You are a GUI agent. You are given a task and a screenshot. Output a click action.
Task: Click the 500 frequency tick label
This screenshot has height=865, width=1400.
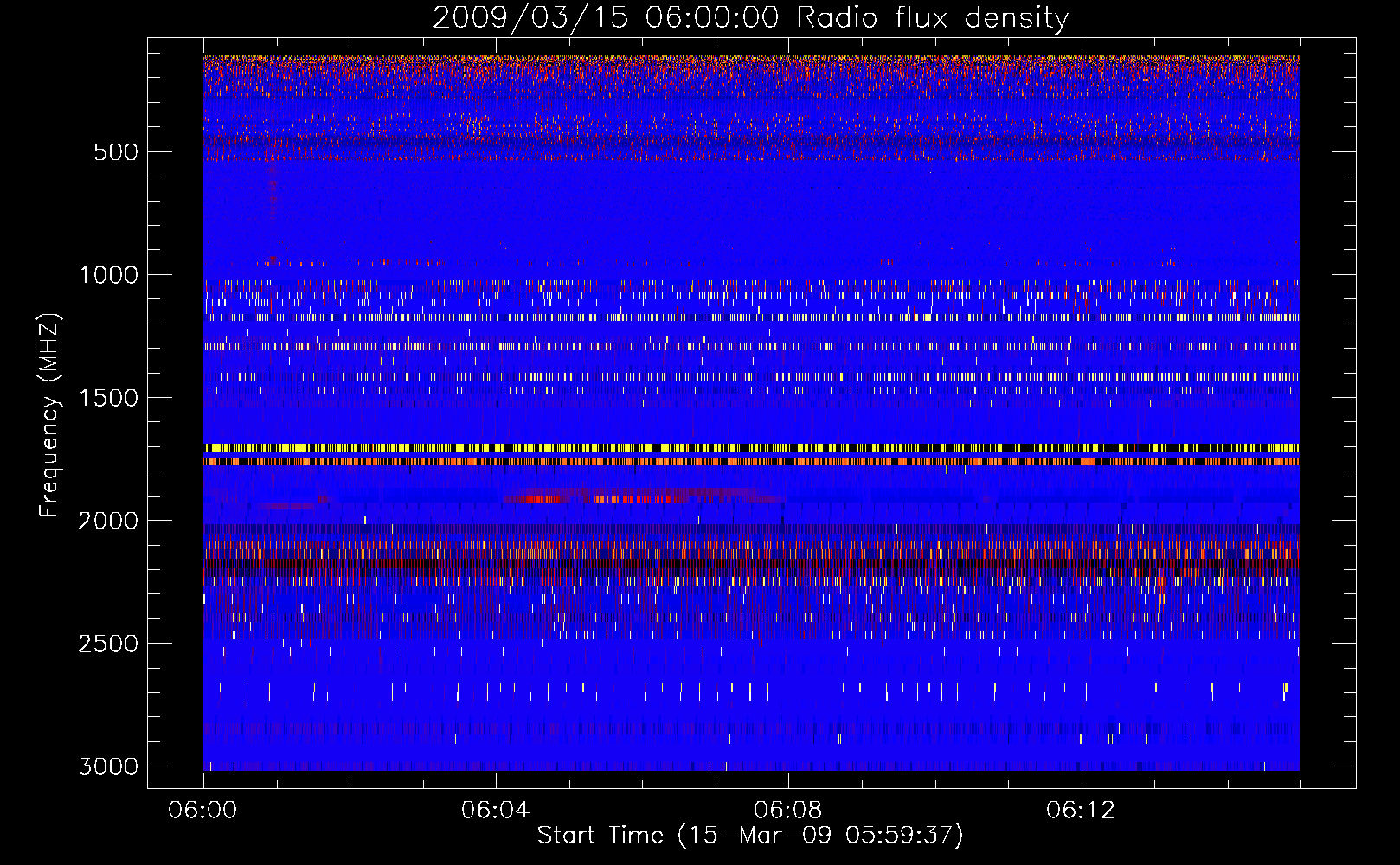coord(116,152)
